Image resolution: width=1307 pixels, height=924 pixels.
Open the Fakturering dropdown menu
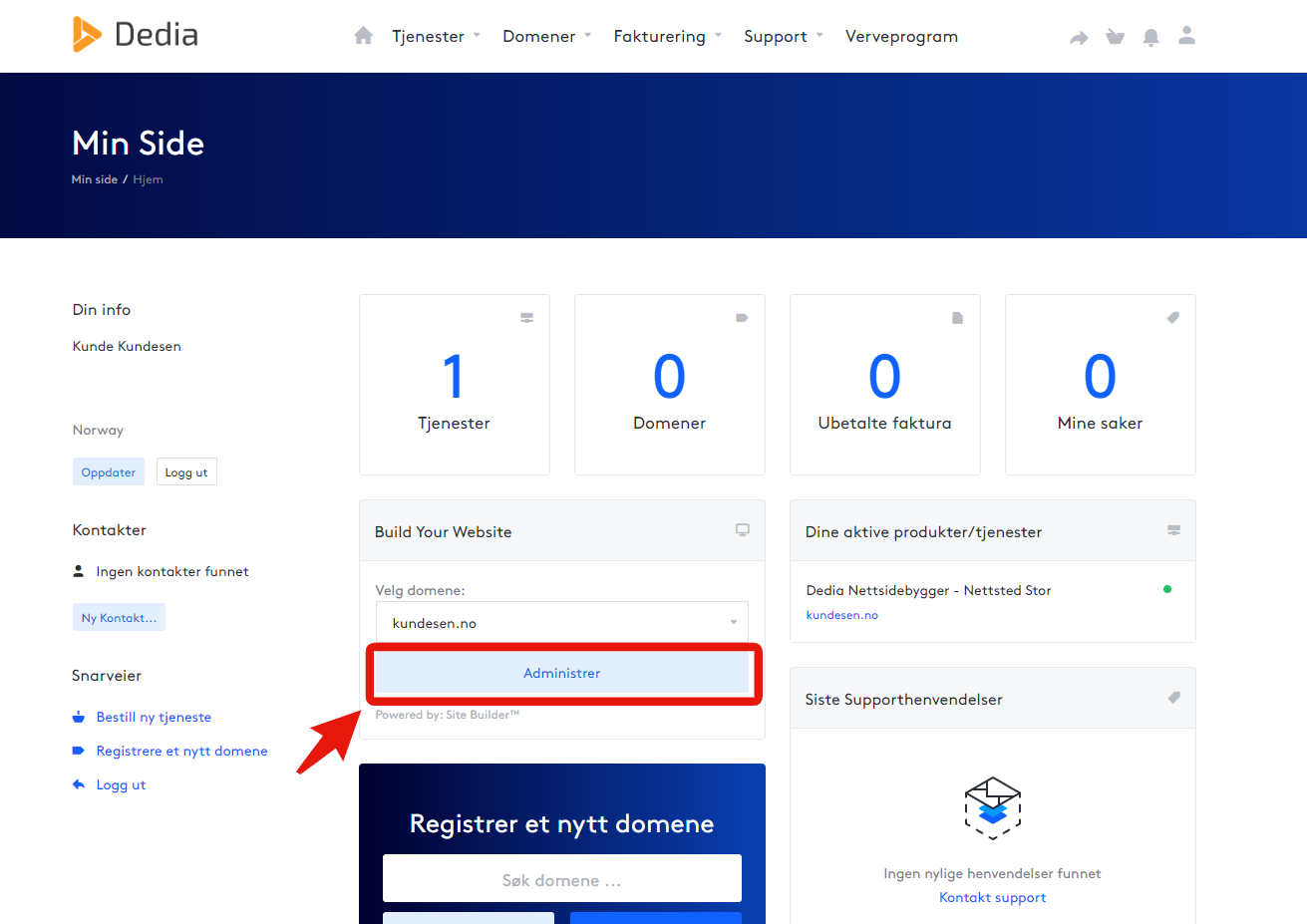pos(667,36)
